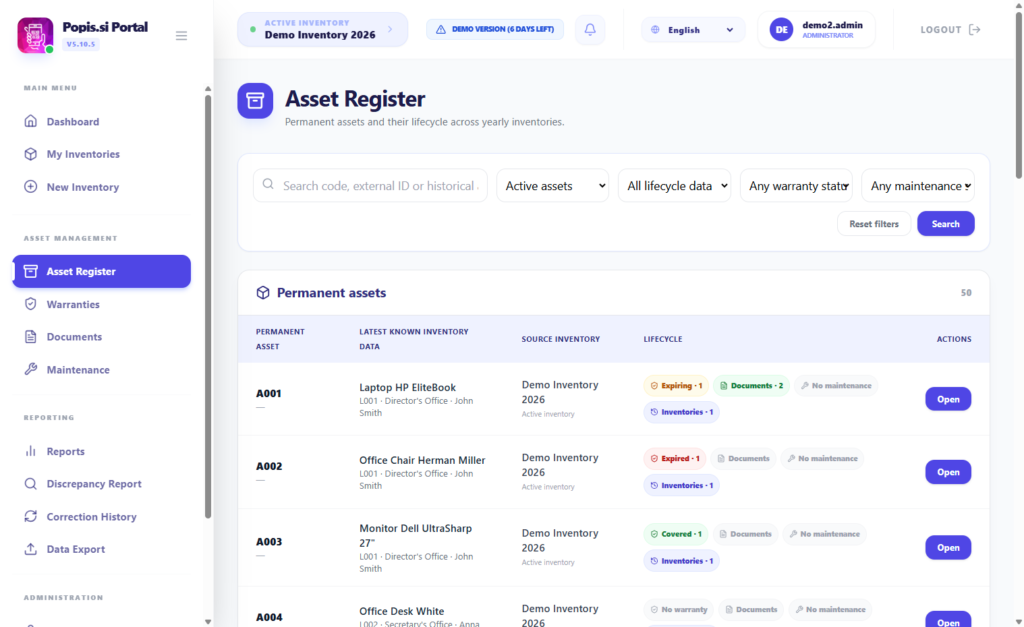Open Reports page
Image resolution: width=1024 pixels, height=627 pixels.
pyautogui.click(x=102, y=451)
